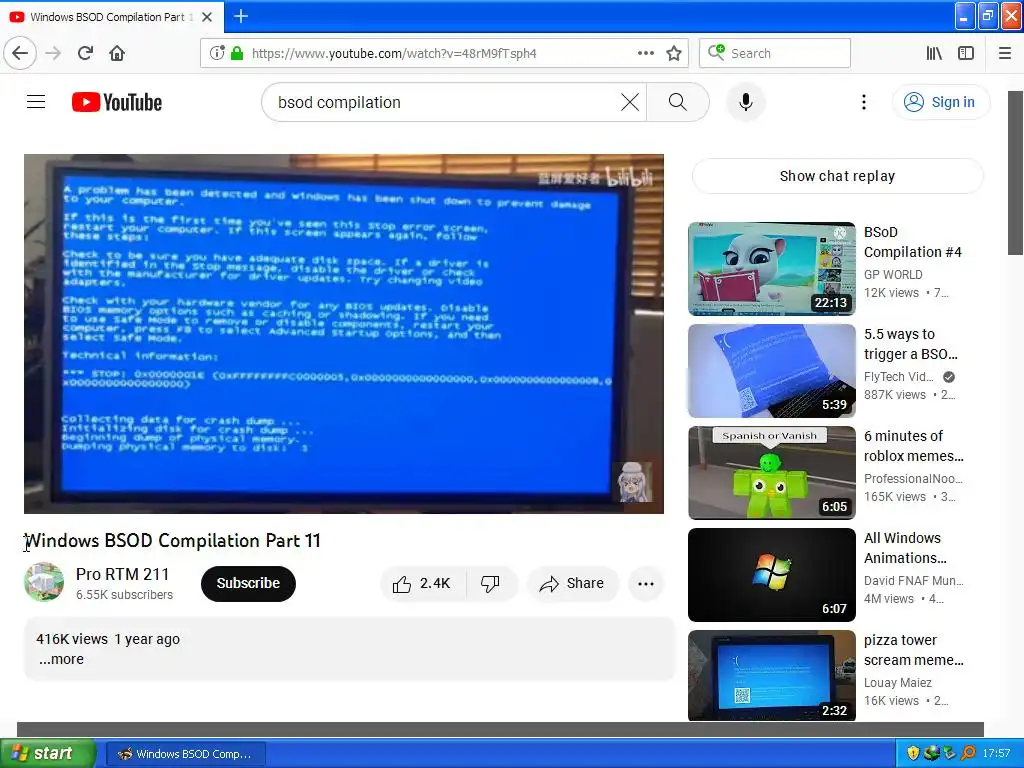
Task: Click the video title 'Windows BSOD Compilation Part 11'
Action: (x=172, y=541)
